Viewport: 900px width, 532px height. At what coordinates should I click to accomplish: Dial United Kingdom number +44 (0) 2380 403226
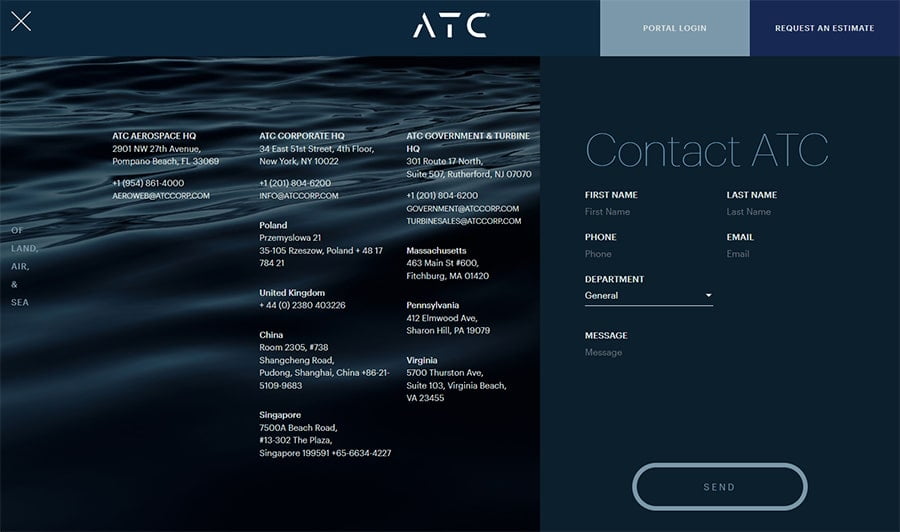pyautogui.click(x=302, y=305)
